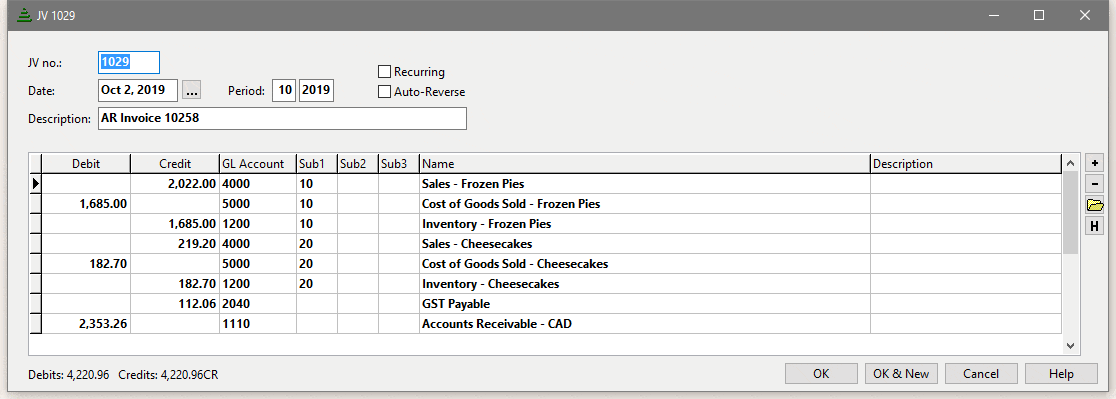This screenshot has width=1116, height=399.
Task: Click the grid Description column header
Action: (966, 164)
